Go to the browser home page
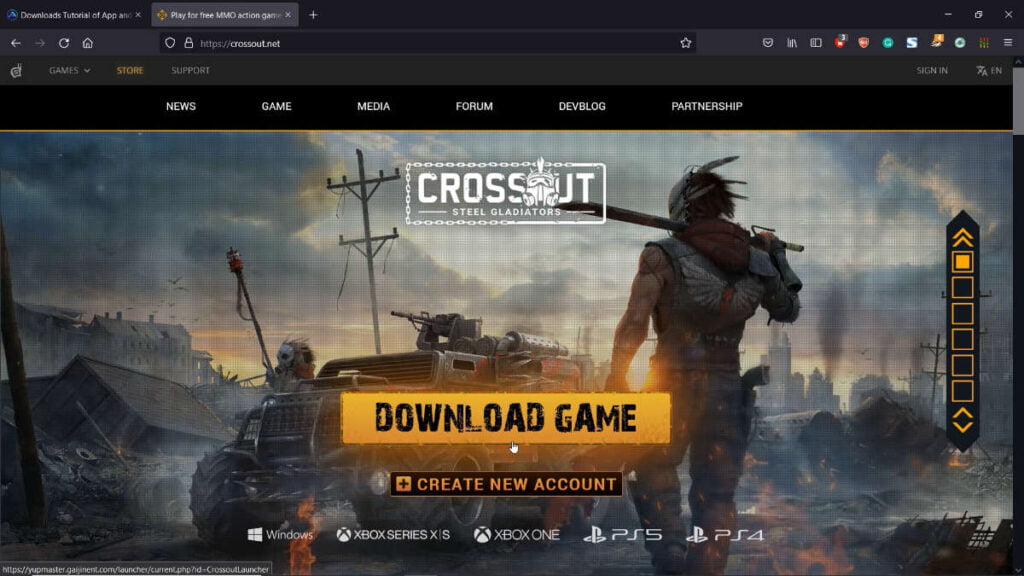This screenshot has height=576, width=1024. 88,43
